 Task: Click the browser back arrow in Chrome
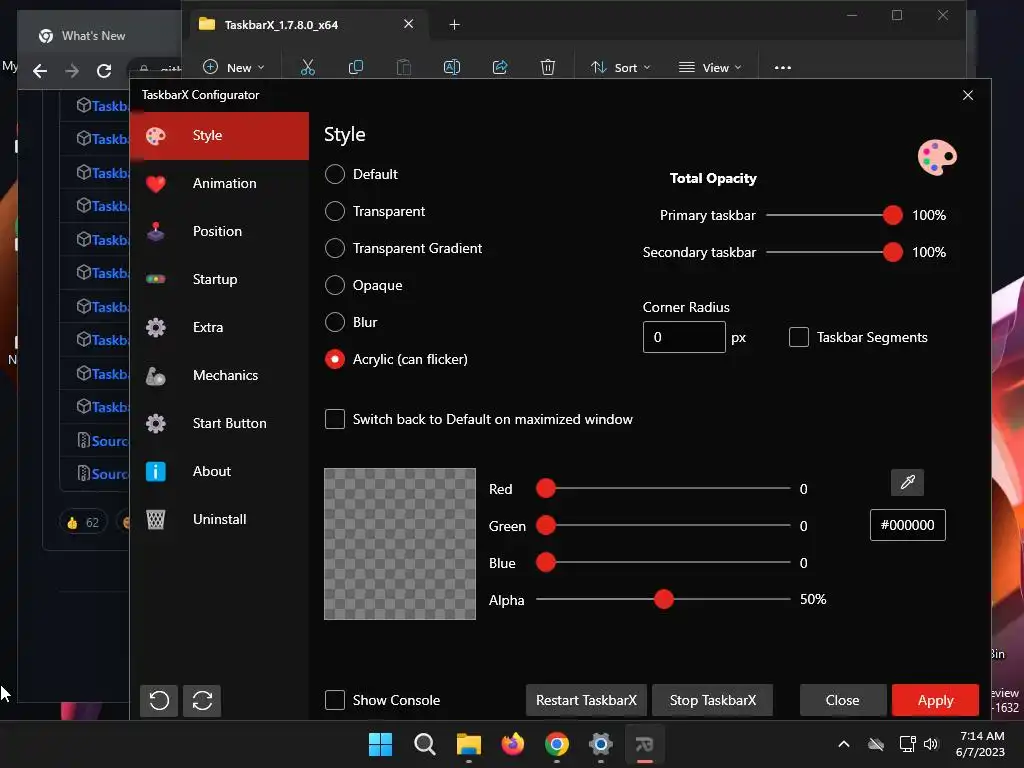pos(40,71)
